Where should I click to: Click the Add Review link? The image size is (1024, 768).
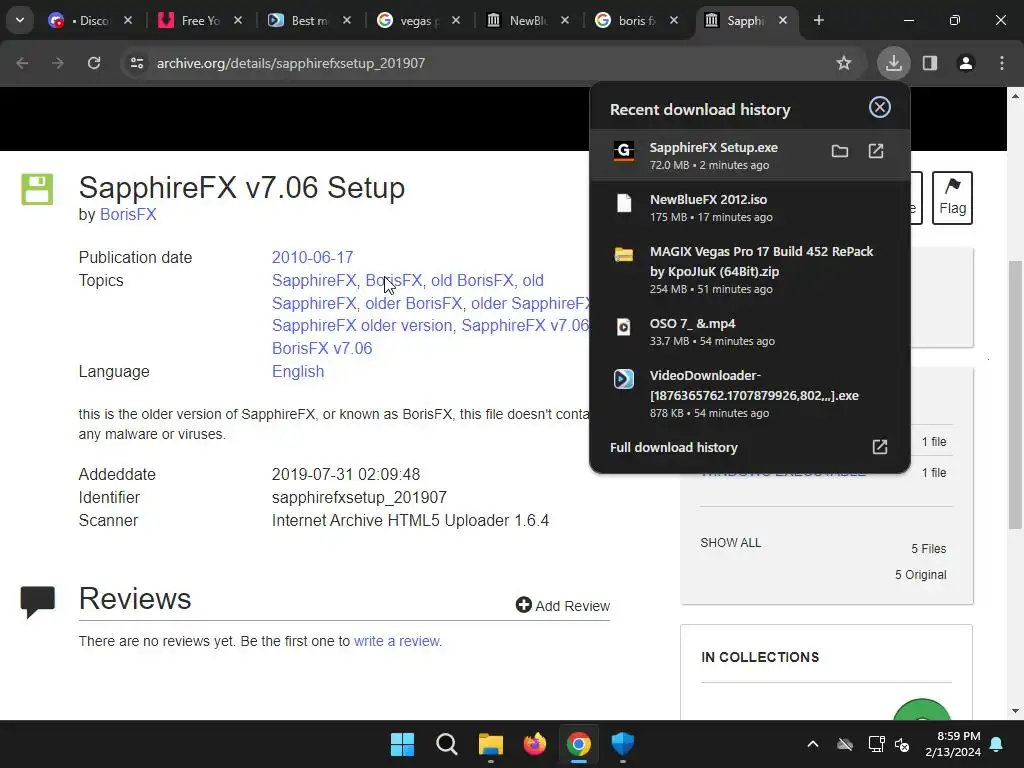click(x=563, y=605)
